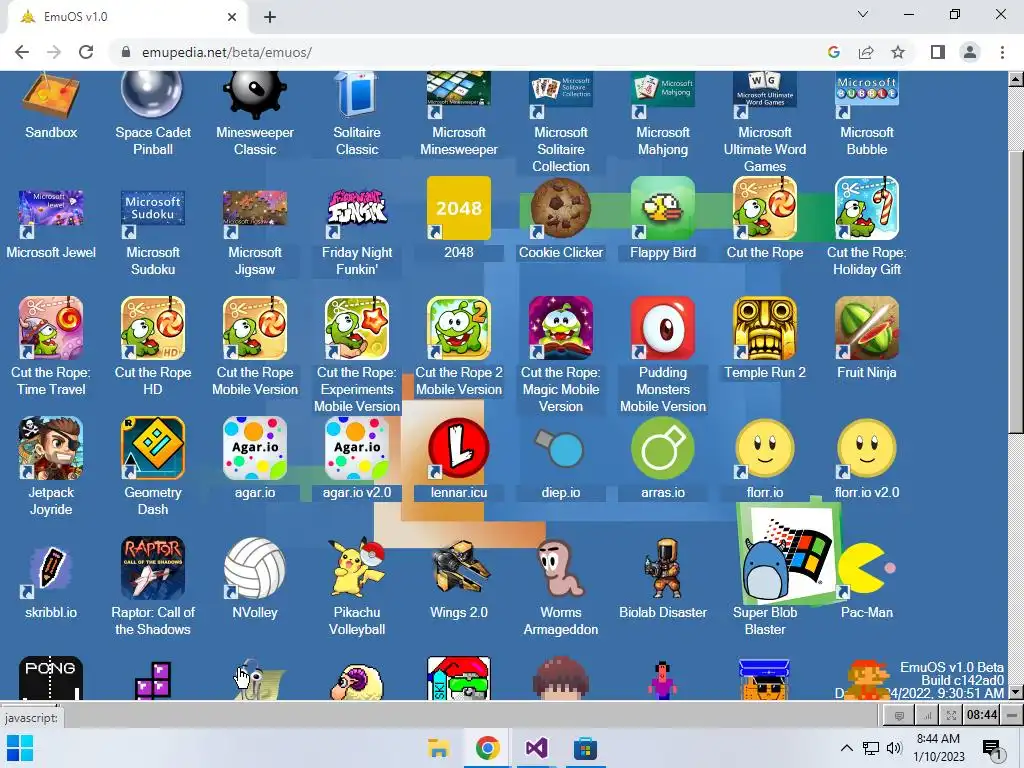Screen dimensions: 1024x768
Task: Open the Pong game icon
Action: point(51,678)
